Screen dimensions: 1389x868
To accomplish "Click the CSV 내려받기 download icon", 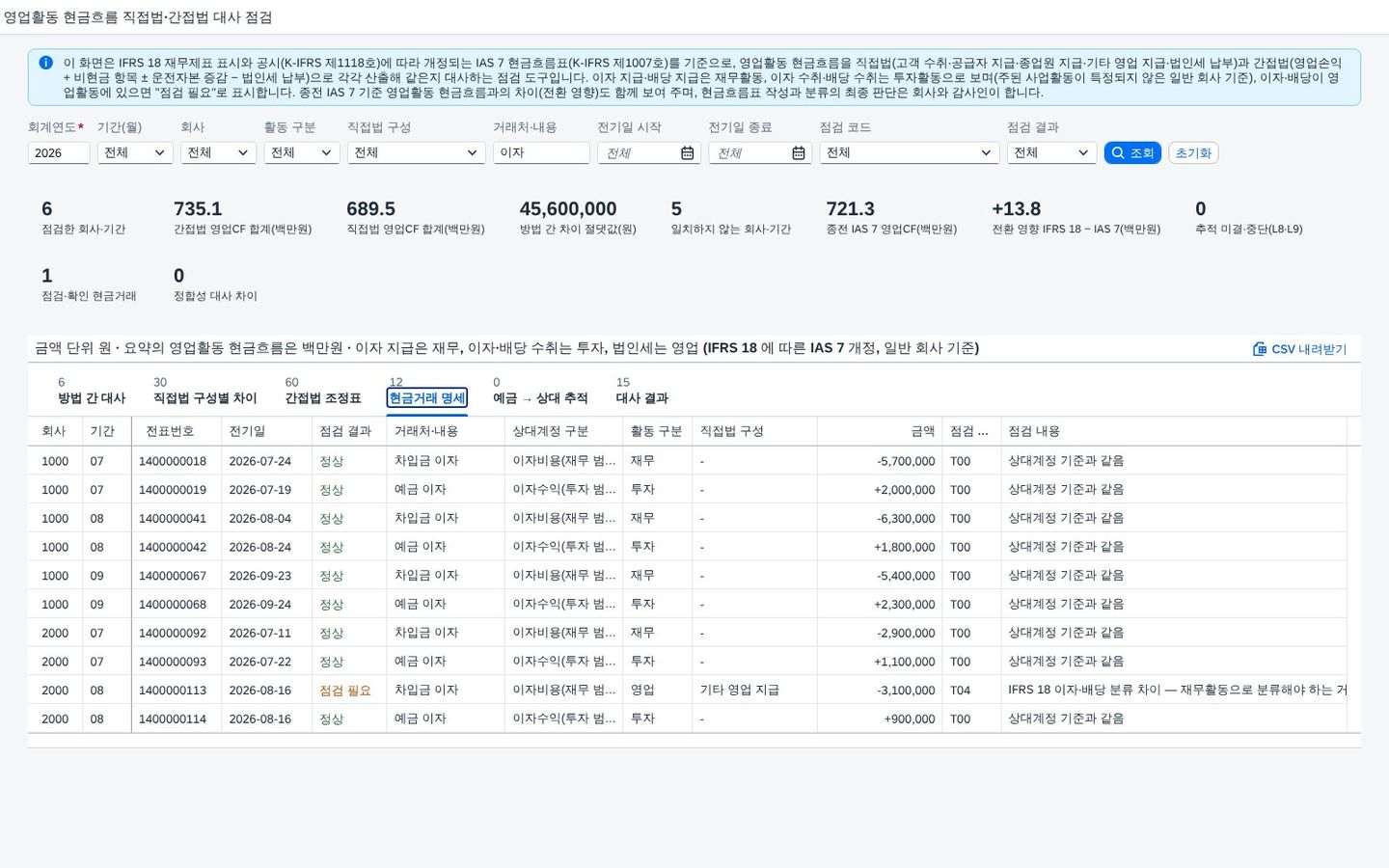I will 1260,349.
